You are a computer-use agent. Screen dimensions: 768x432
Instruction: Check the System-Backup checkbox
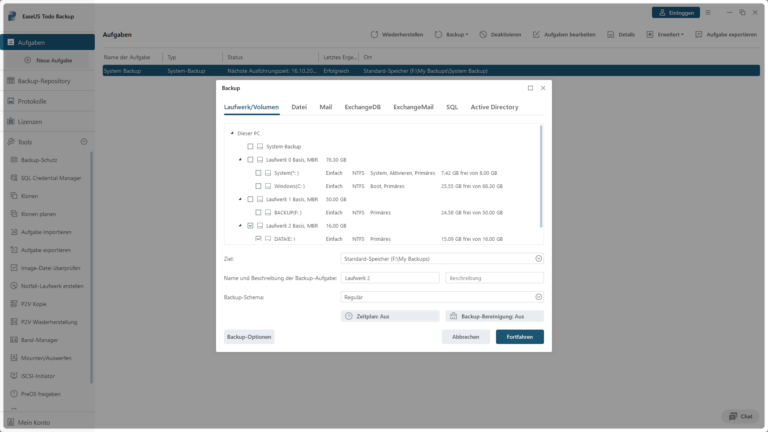(250, 146)
